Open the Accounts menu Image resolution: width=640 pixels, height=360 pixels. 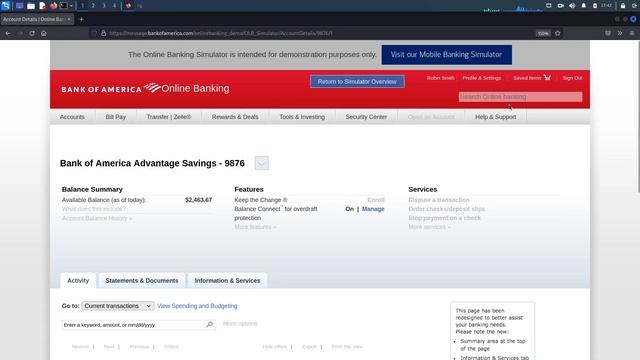pyautogui.click(x=72, y=117)
